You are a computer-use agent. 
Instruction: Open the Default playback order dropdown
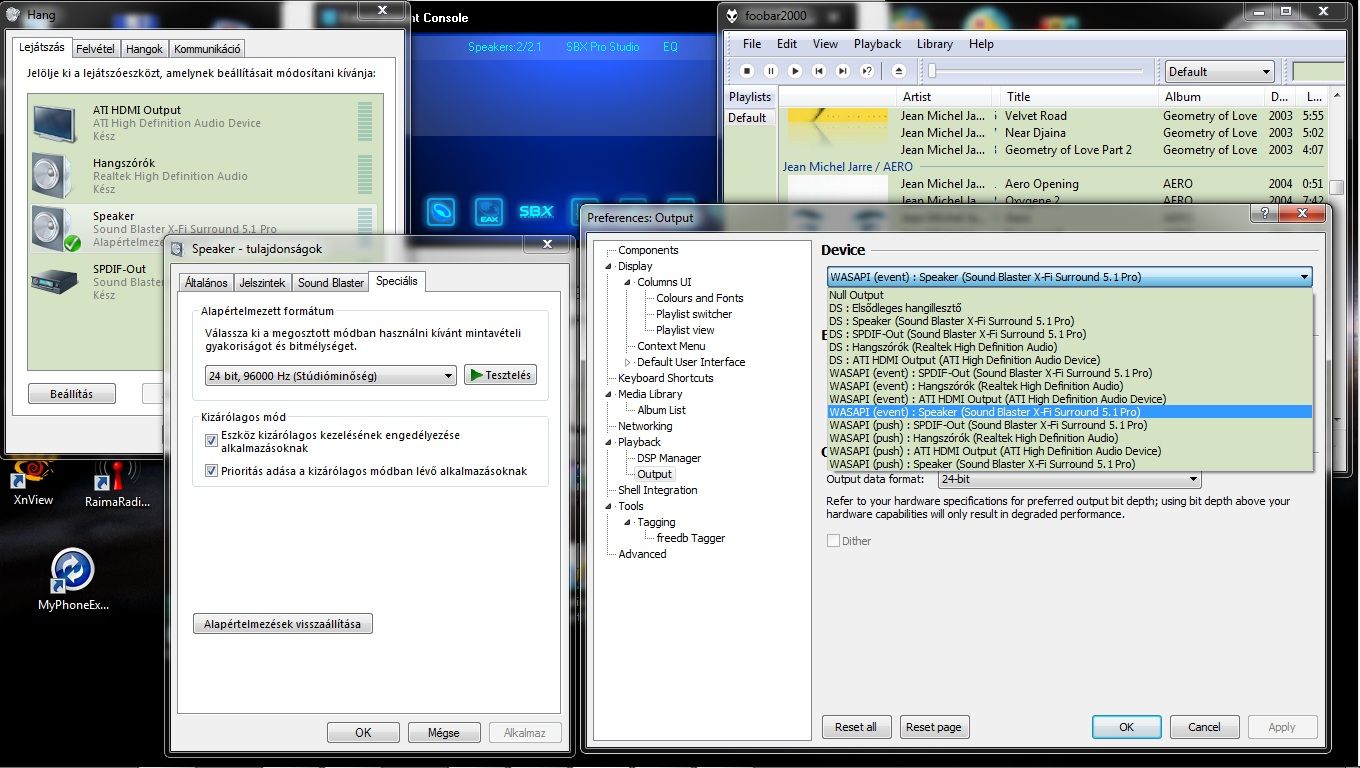click(x=1220, y=72)
